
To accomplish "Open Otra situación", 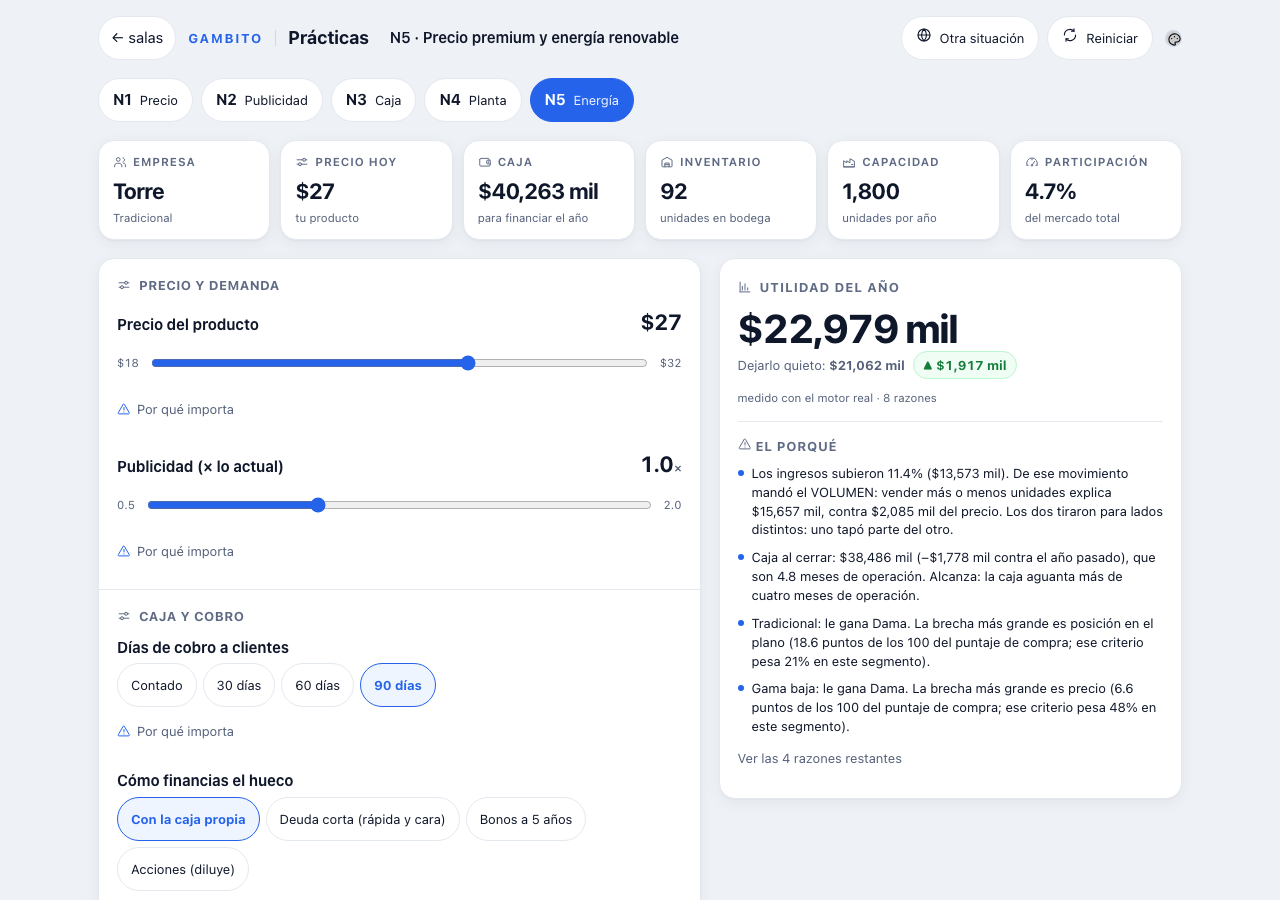I will 970,38.
